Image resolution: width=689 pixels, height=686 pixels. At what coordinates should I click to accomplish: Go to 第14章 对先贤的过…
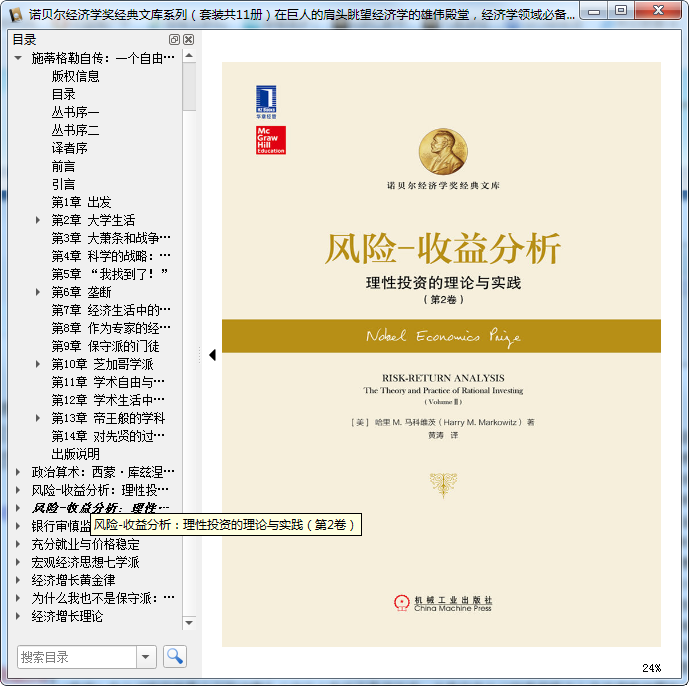tap(108, 436)
